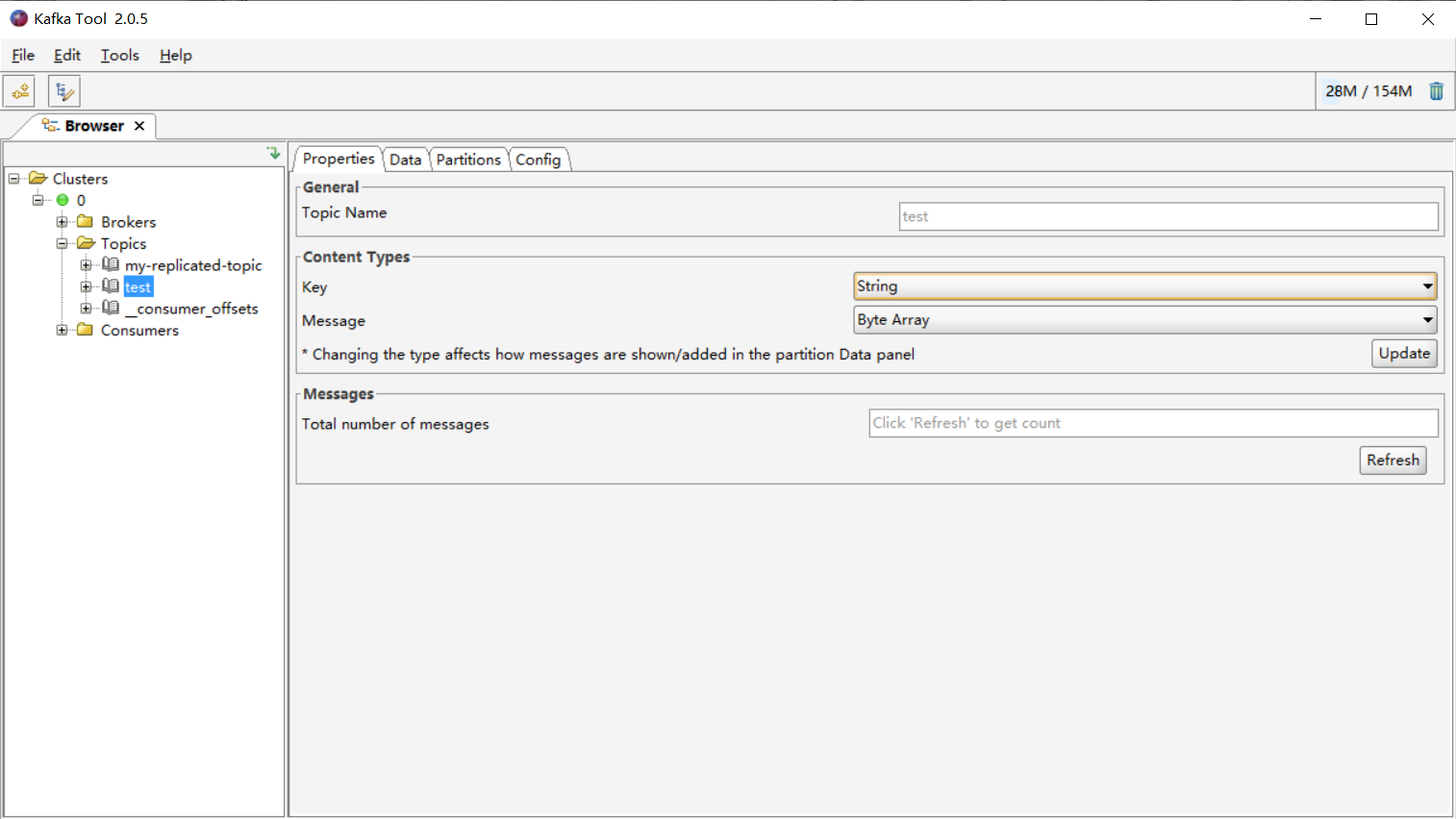This screenshot has width=1456, height=819.
Task: Run garbage collection via trash can icon
Action: 1436,91
